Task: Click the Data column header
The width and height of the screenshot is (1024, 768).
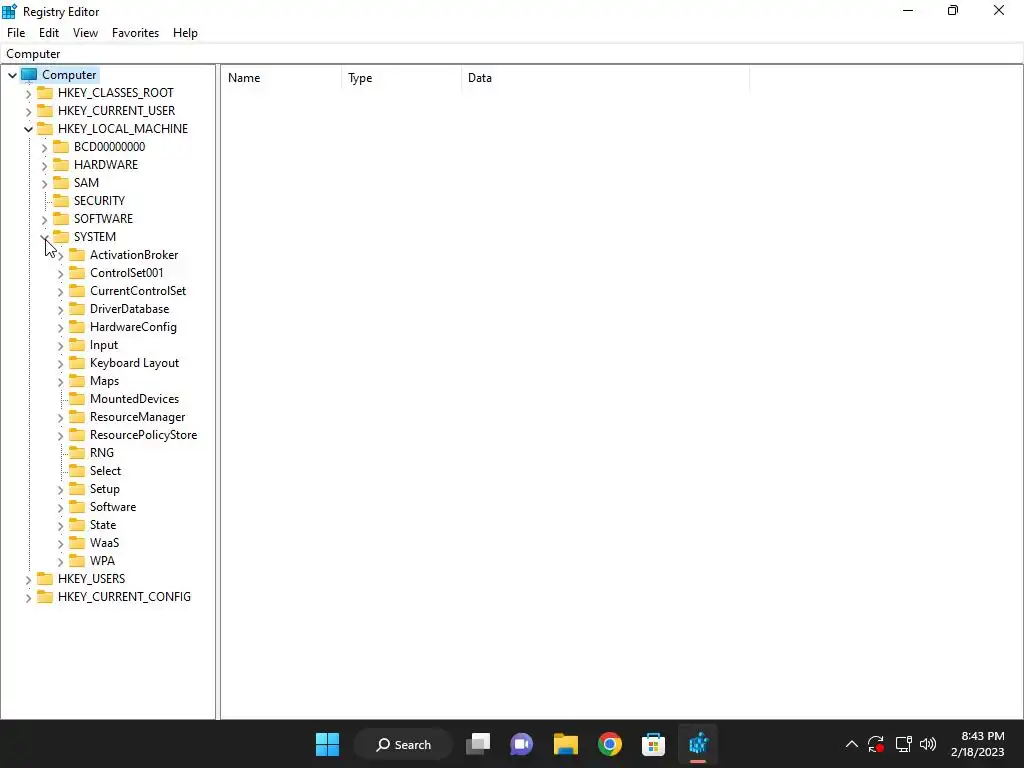Action: pyautogui.click(x=605, y=78)
